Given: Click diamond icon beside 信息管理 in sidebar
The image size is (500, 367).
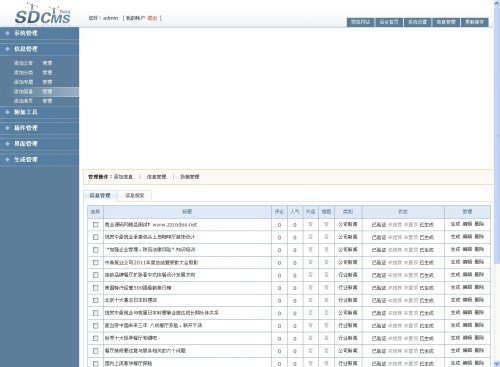Looking at the screenshot, I should click(7, 49).
